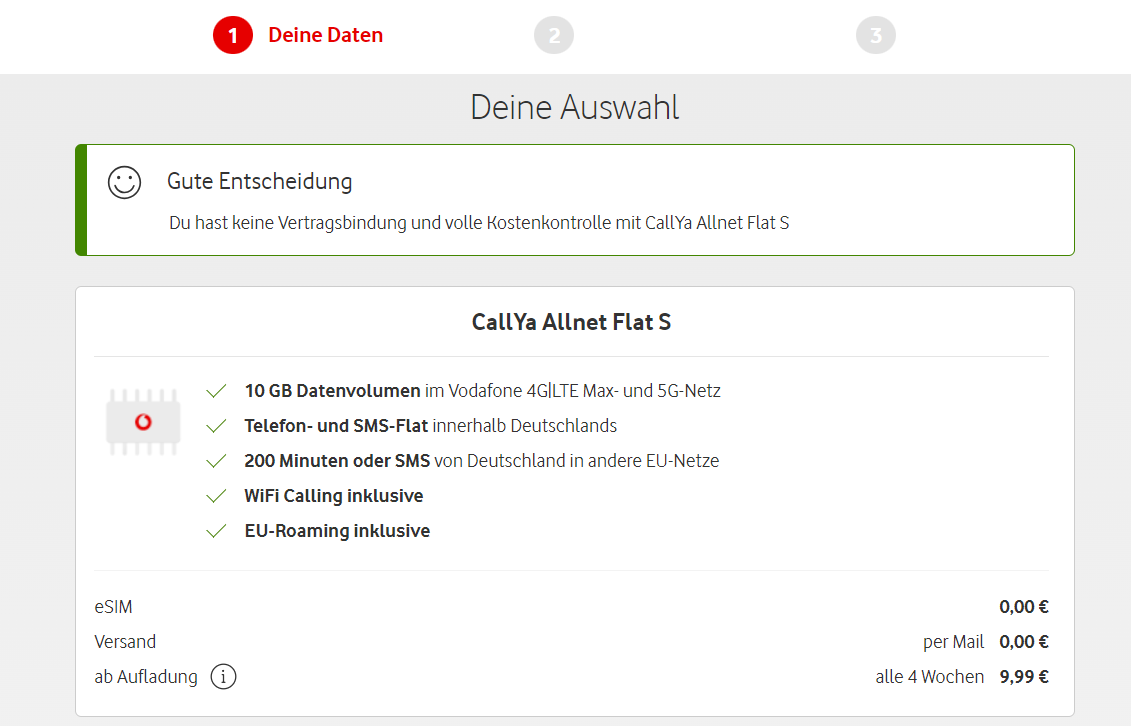1131x726 pixels.
Task: Click the Vodafone eSIM chip image
Action: (143, 422)
